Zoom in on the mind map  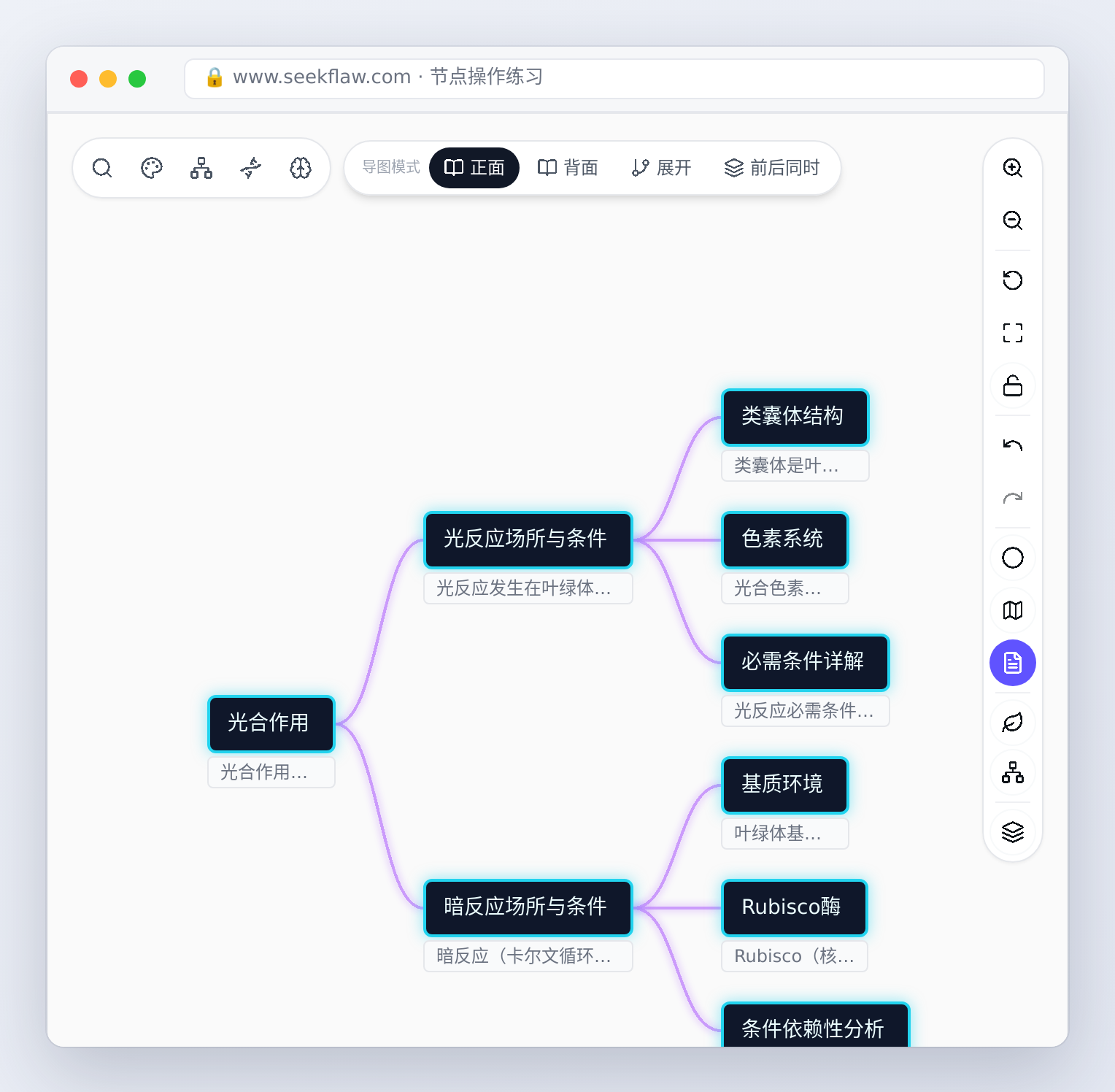pos(1013,168)
